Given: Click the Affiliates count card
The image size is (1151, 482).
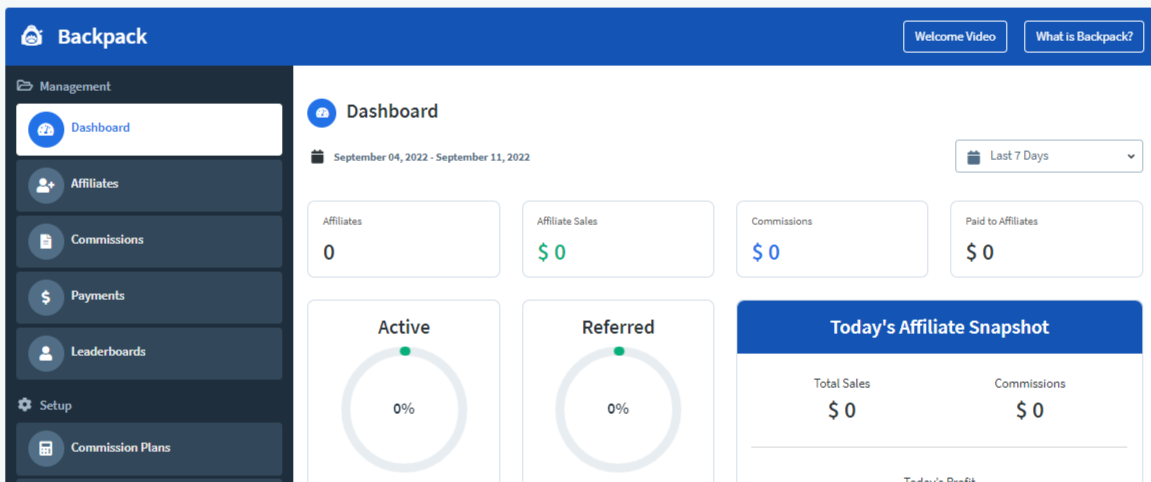Looking at the screenshot, I should 404,239.
